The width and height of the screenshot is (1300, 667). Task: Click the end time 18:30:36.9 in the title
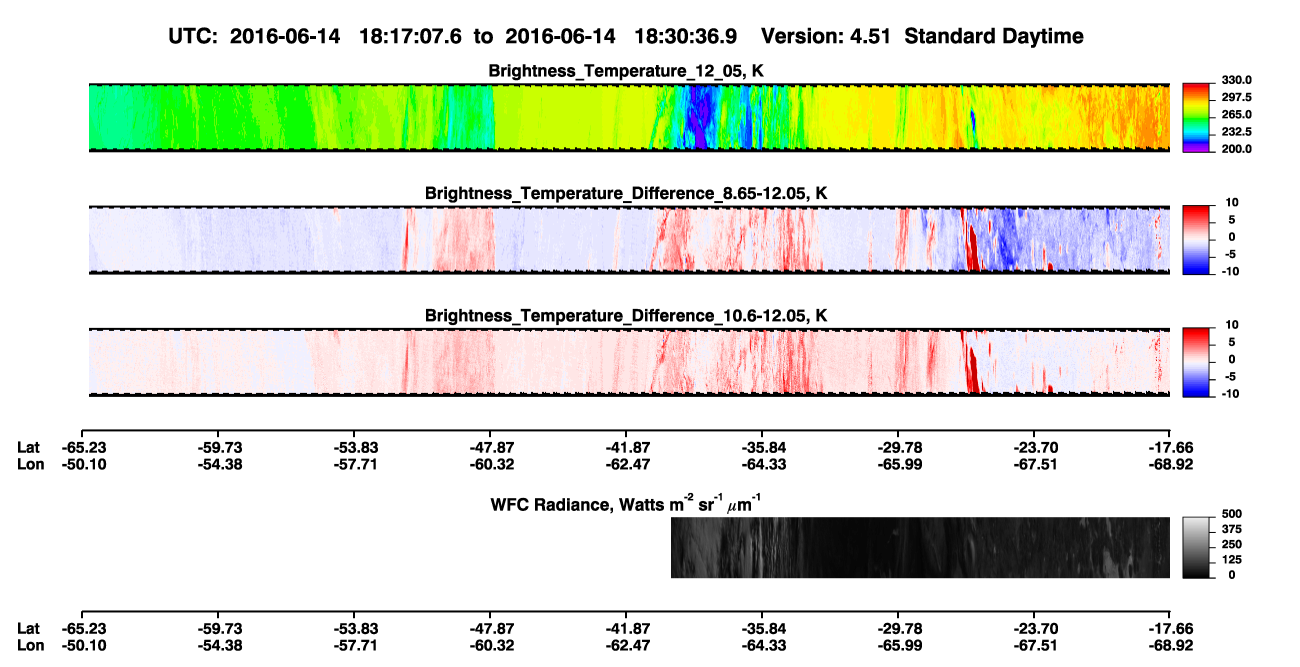click(x=685, y=36)
